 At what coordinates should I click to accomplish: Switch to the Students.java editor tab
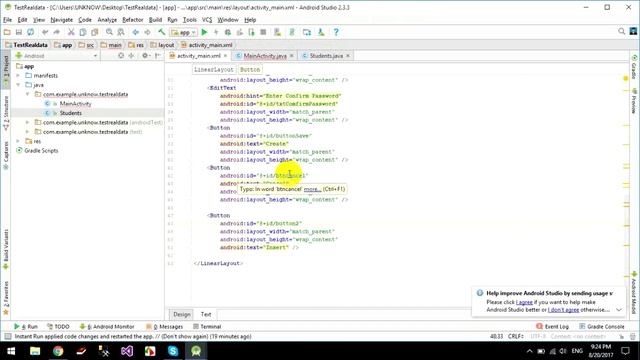tap(325, 56)
